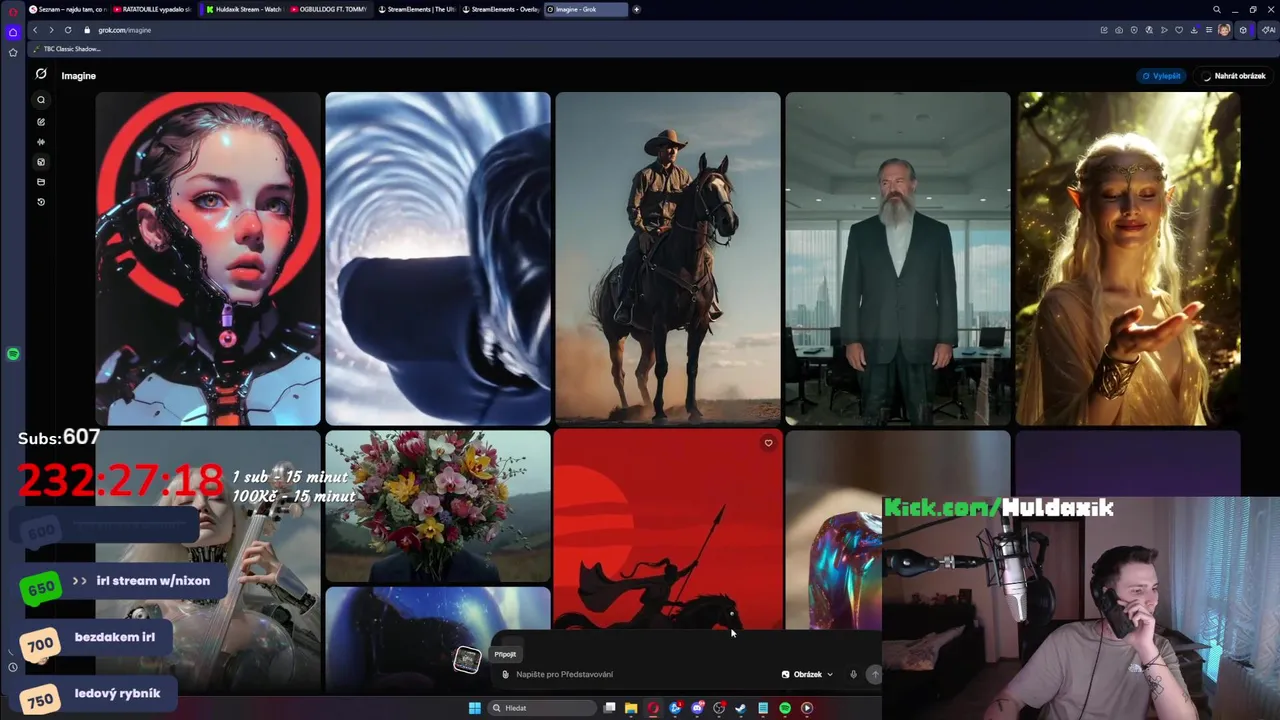The width and height of the screenshot is (1280, 720).
Task: Click the browser tab search magnifier icon
Action: point(1216,9)
